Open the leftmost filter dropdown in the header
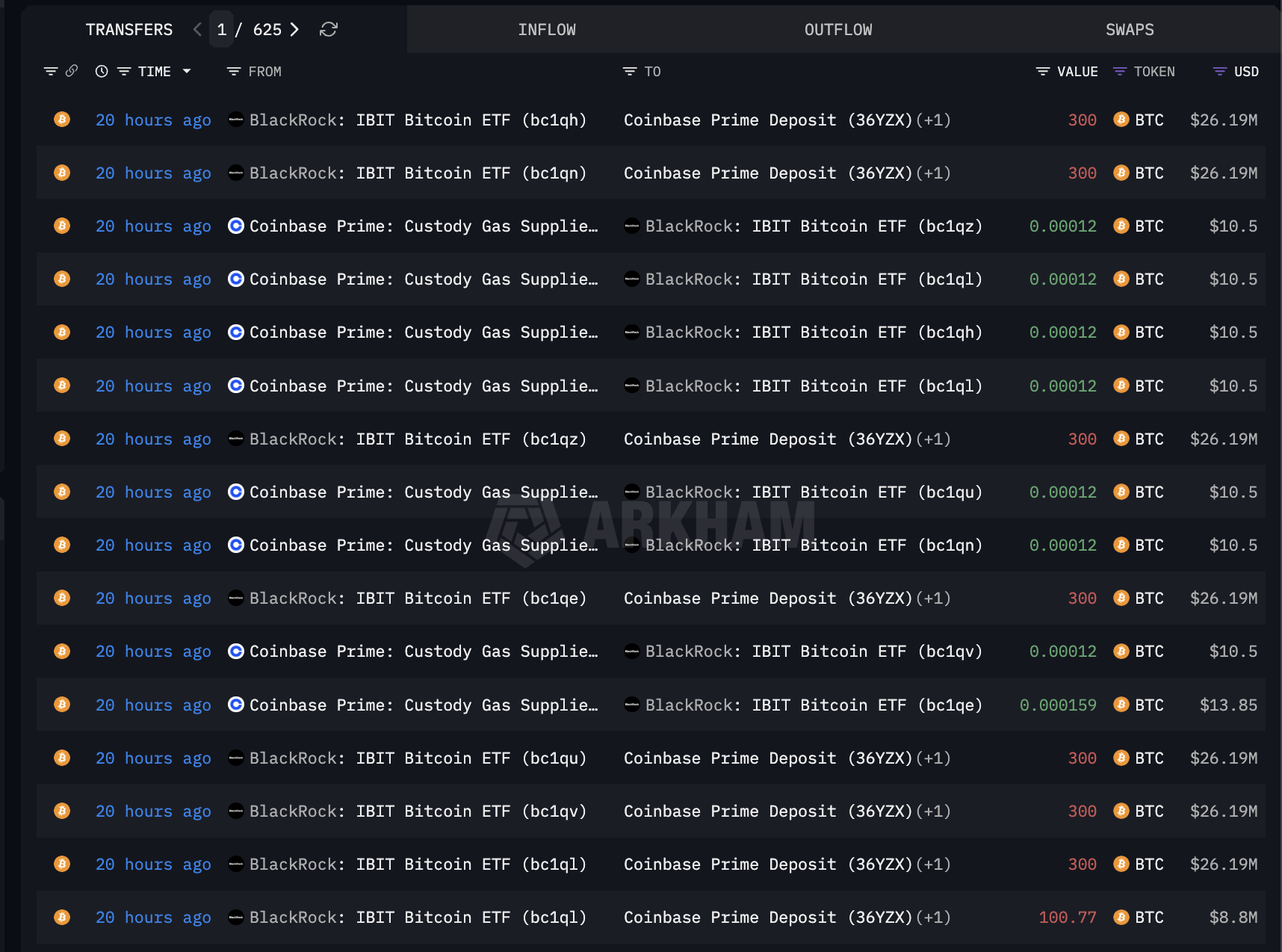This screenshot has height=952, width=1282. click(x=50, y=71)
